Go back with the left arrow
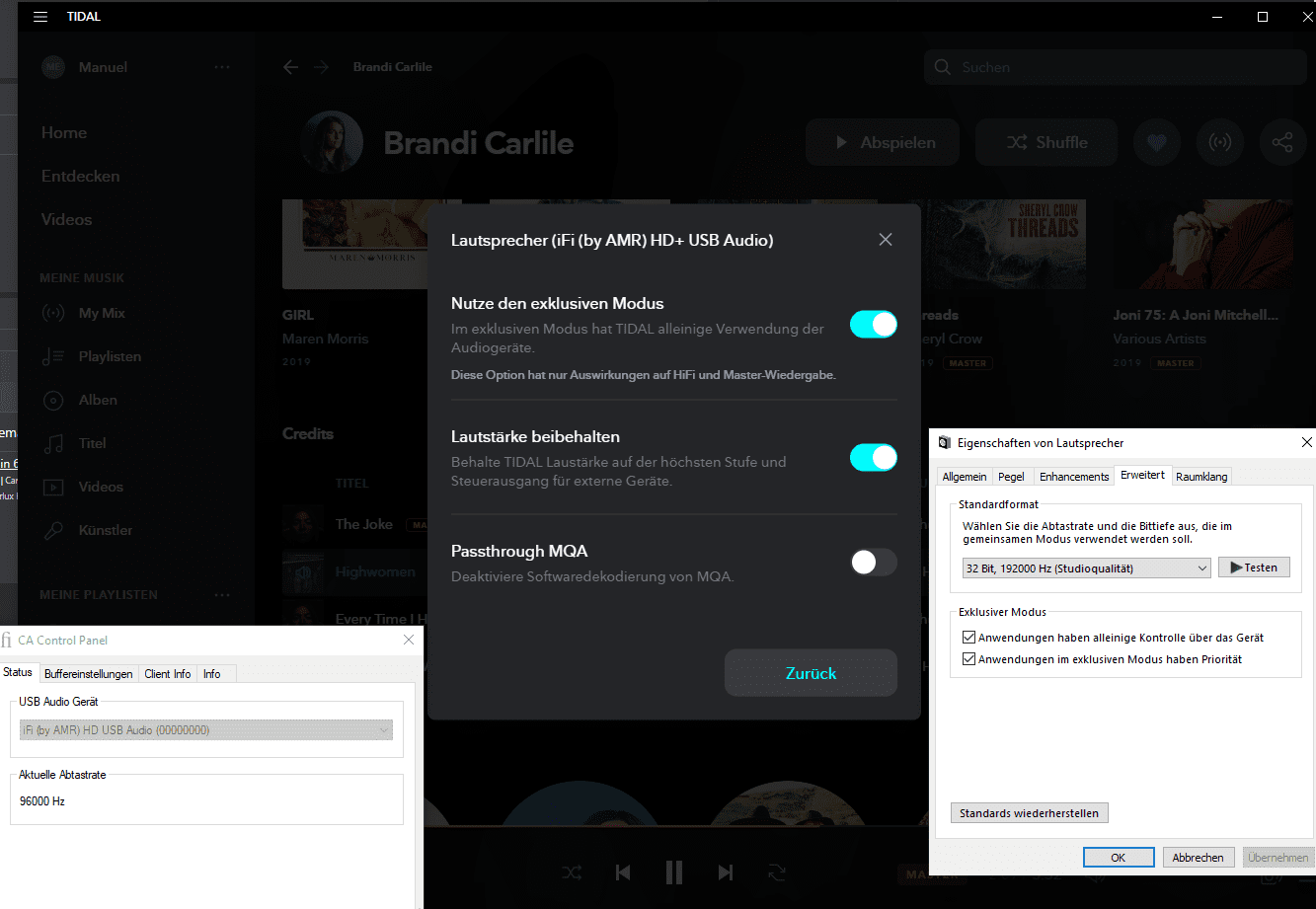Screen dimensions: 1316x909 click(x=290, y=67)
